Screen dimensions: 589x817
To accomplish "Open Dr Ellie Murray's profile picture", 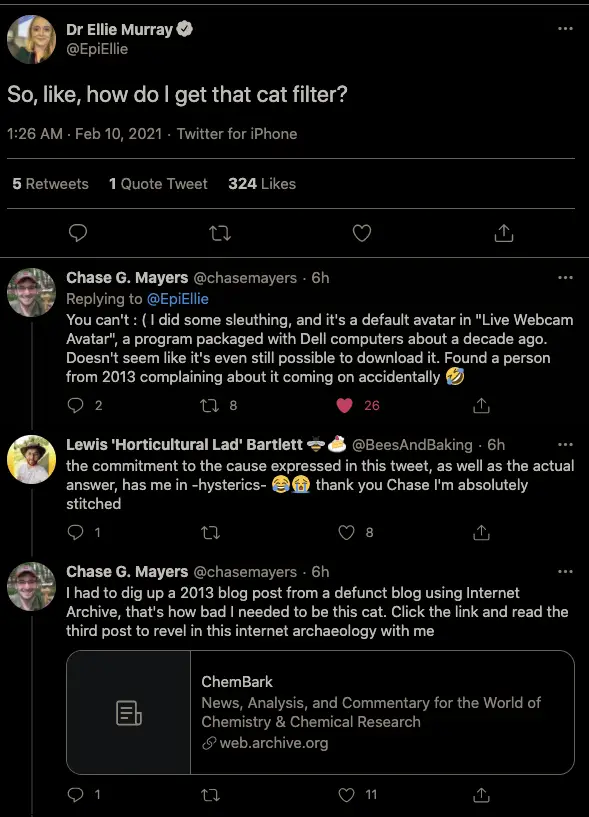I will [x=31, y=40].
